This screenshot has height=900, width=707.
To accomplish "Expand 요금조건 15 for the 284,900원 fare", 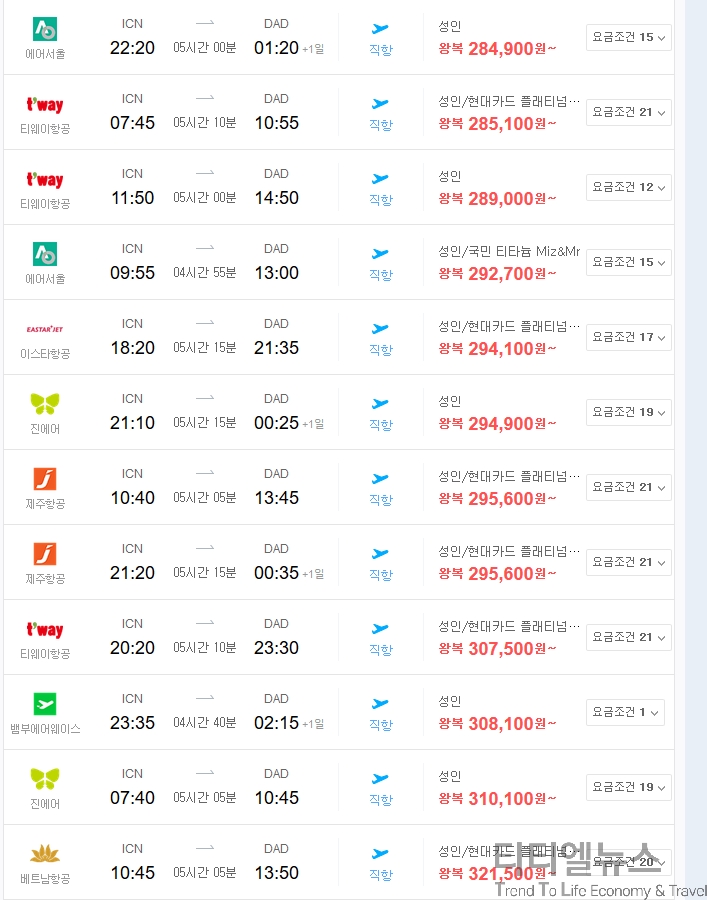I will pos(628,37).
